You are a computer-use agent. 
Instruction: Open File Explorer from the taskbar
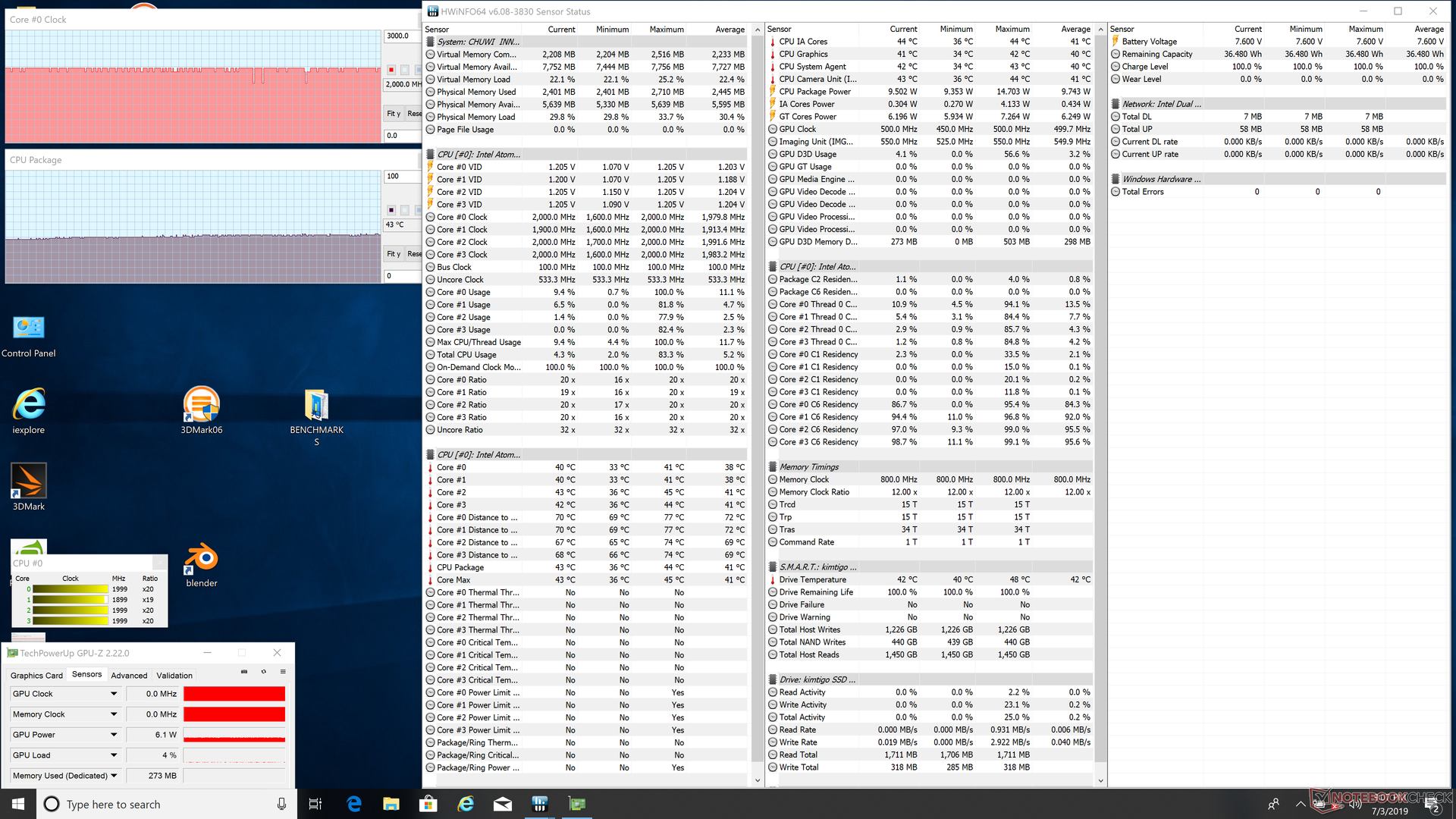click(x=391, y=804)
